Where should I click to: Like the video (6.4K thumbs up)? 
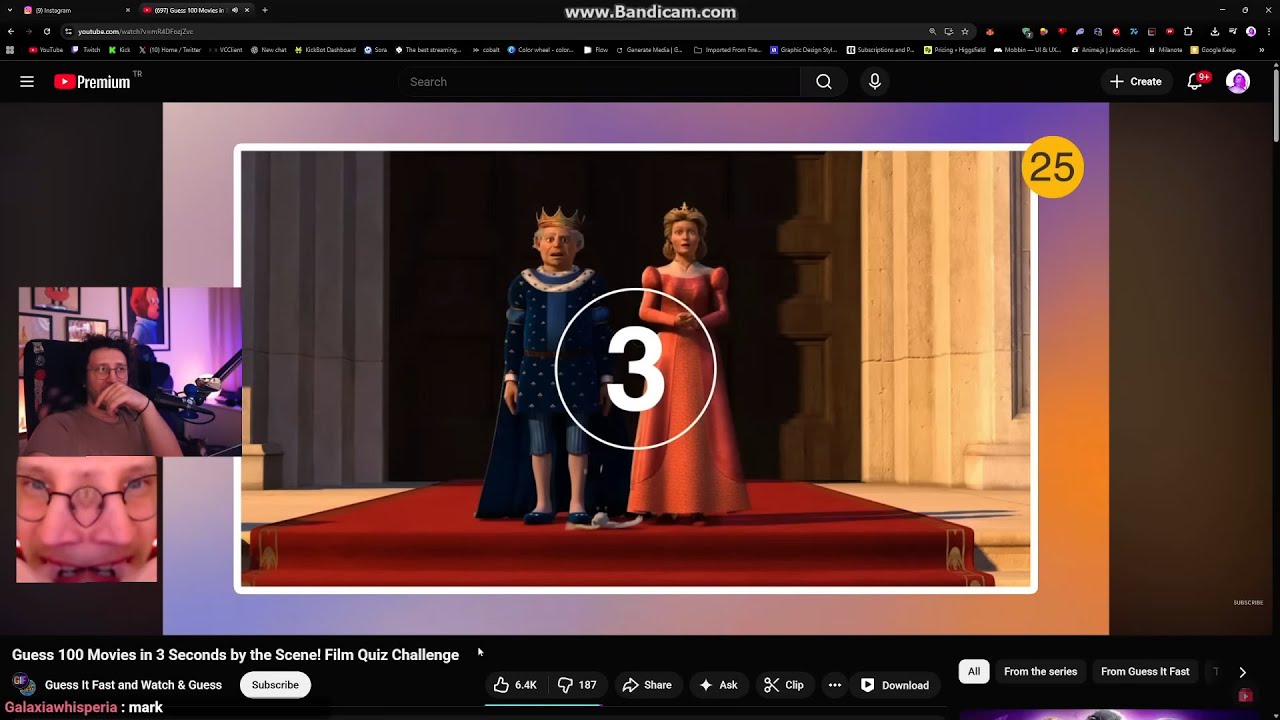(x=515, y=685)
